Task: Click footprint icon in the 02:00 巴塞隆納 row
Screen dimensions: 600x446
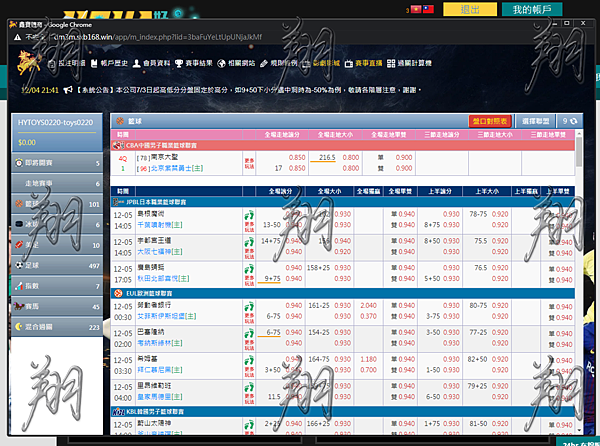Action: (249, 333)
